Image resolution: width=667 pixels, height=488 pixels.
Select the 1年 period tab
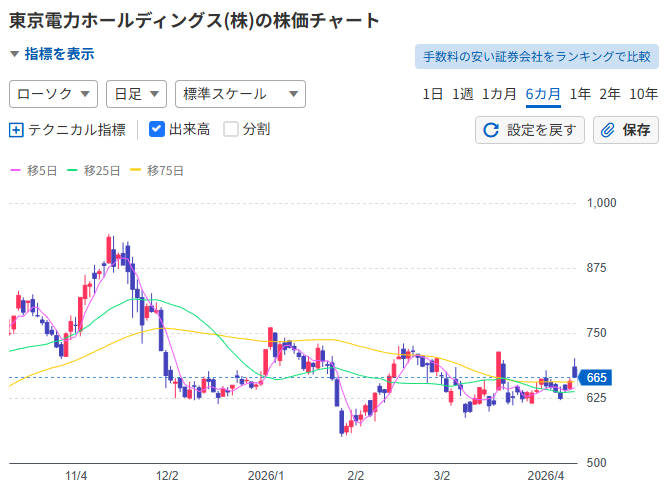(580, 94)
